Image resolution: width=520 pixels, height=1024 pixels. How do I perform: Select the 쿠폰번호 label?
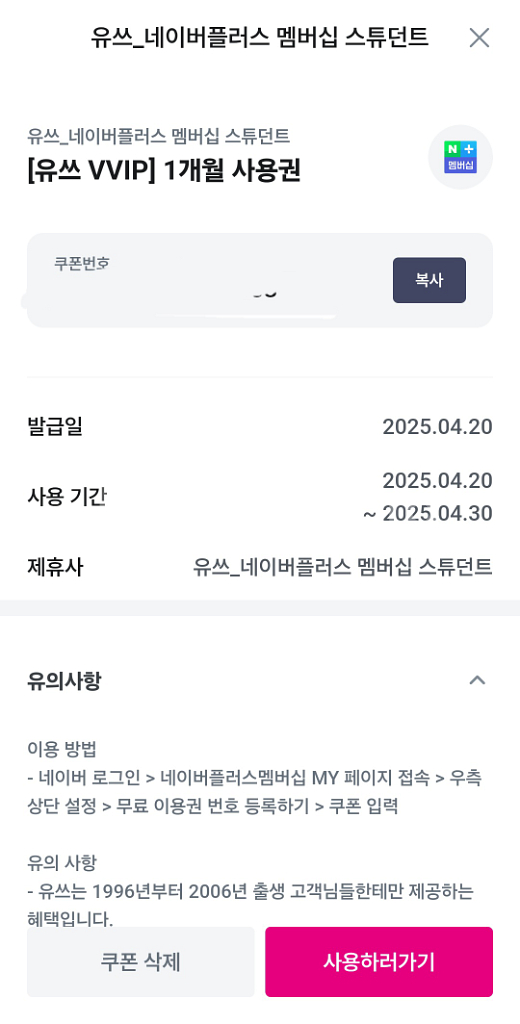(x=82, y=264)
